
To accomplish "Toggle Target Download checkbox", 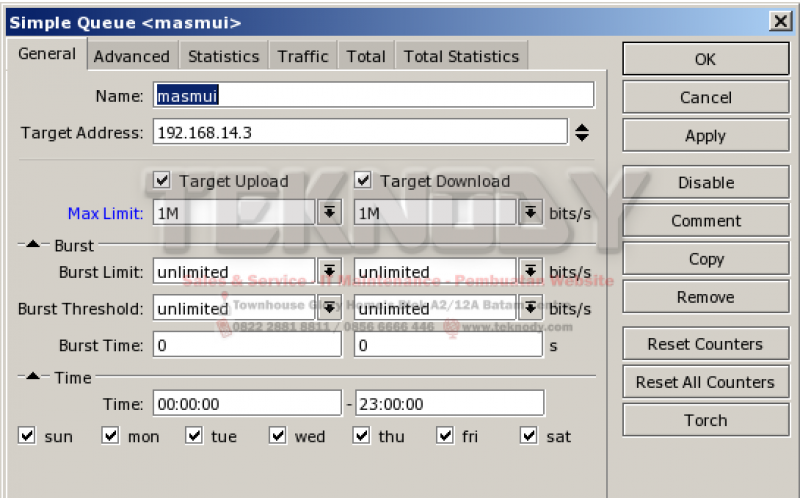I will pyautogui.click(x=363, y=180).
